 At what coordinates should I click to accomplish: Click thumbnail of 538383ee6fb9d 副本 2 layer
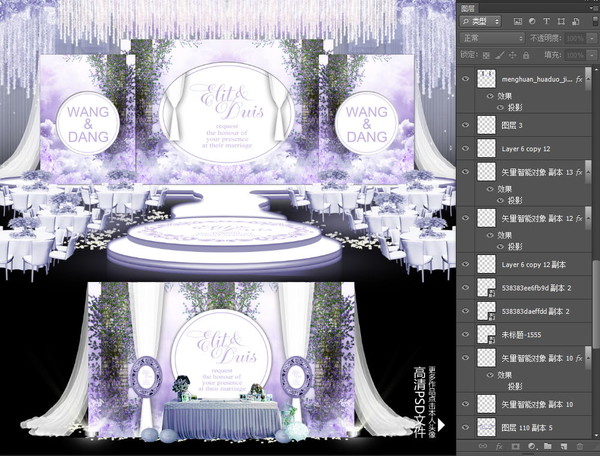coord(486,288)
